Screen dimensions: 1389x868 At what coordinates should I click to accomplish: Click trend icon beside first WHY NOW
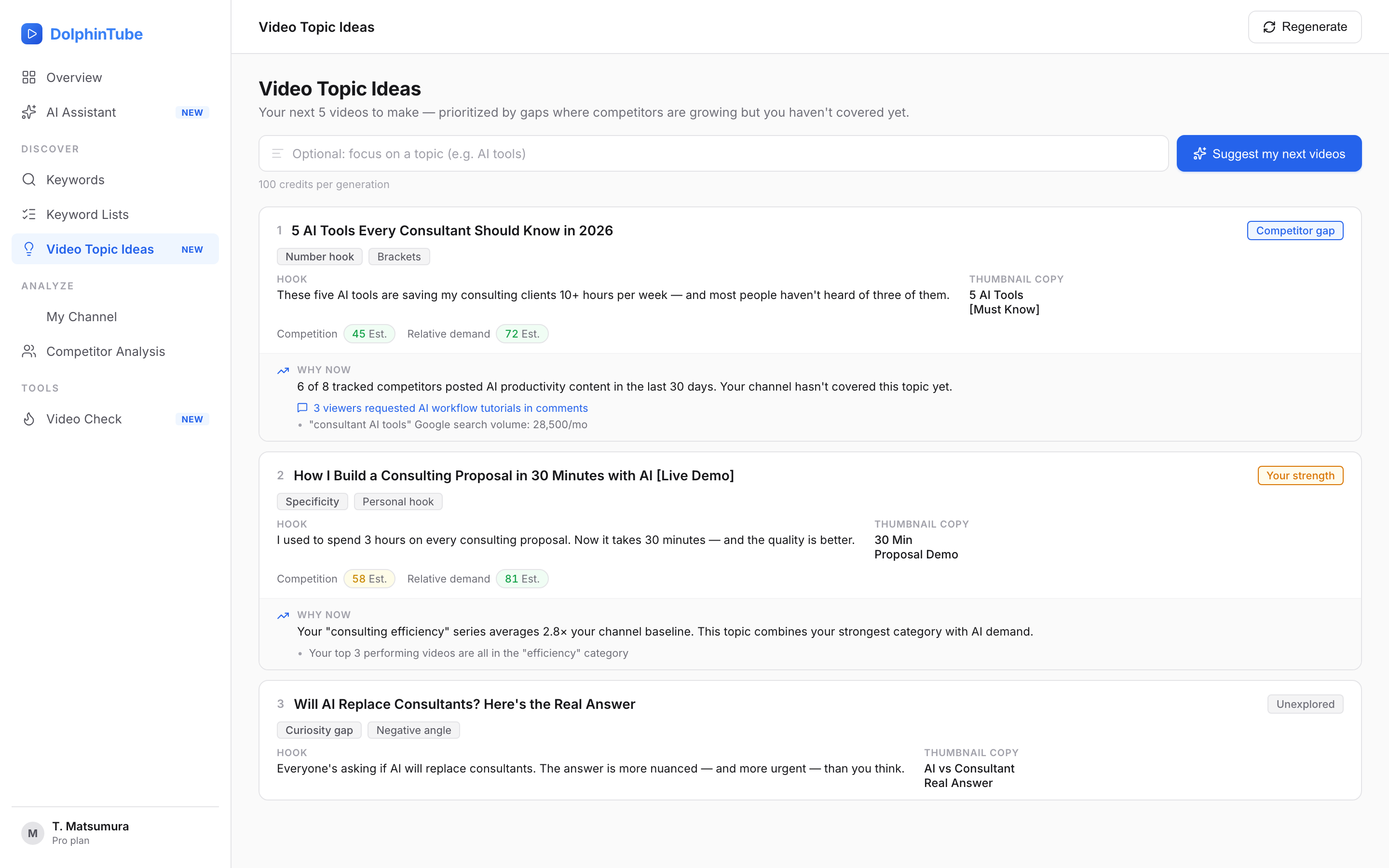pyautogui.click(x=283, y=370)
